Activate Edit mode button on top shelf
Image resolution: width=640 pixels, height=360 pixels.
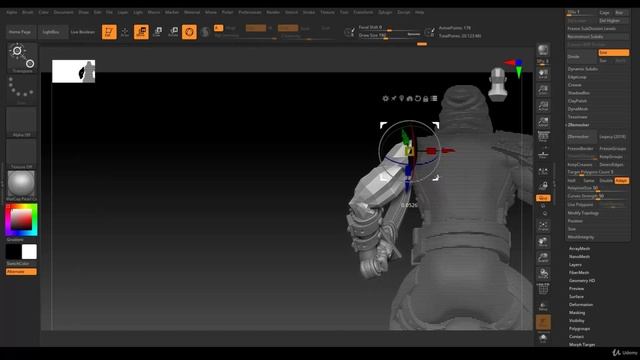tap(109, 32)
